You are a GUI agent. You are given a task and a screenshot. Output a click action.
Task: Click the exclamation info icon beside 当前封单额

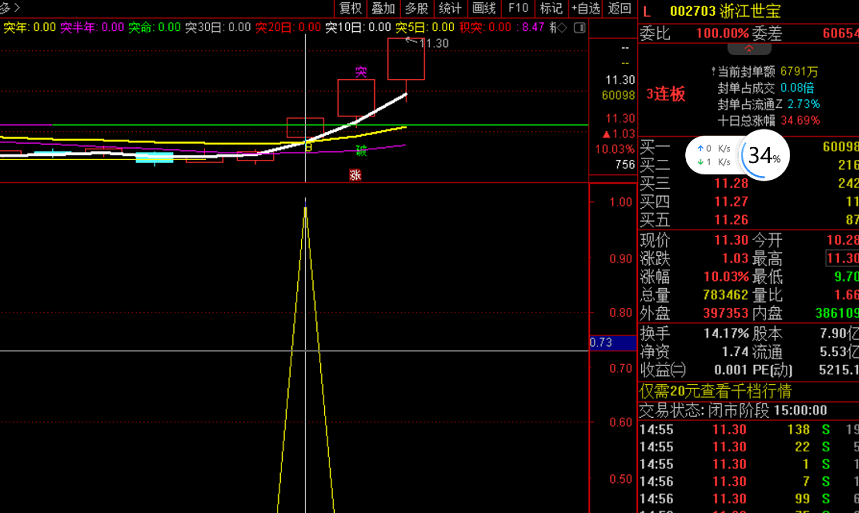click(713, 71)
